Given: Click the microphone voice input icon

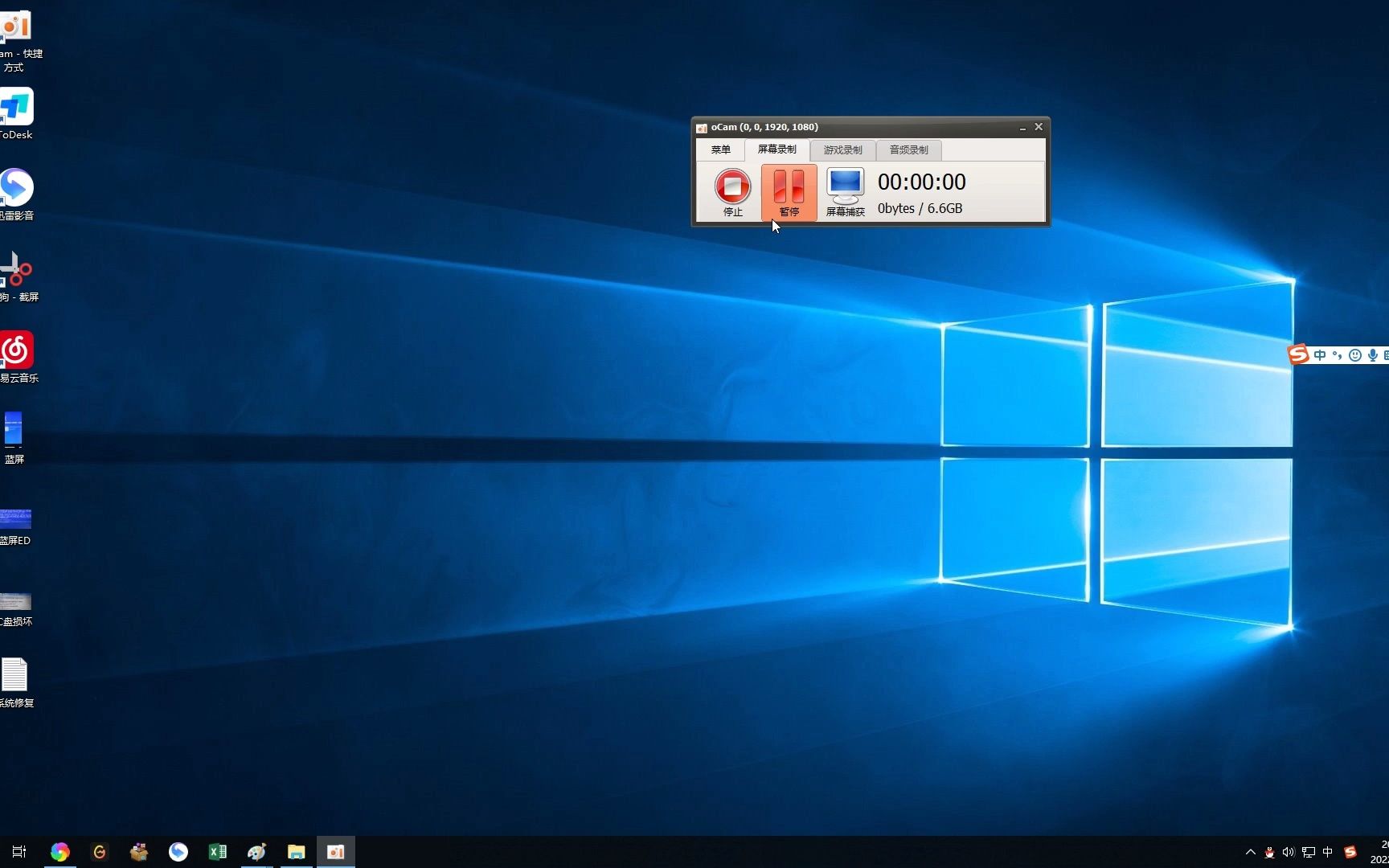Looking at the screenshot, I should click(1373, 355).
